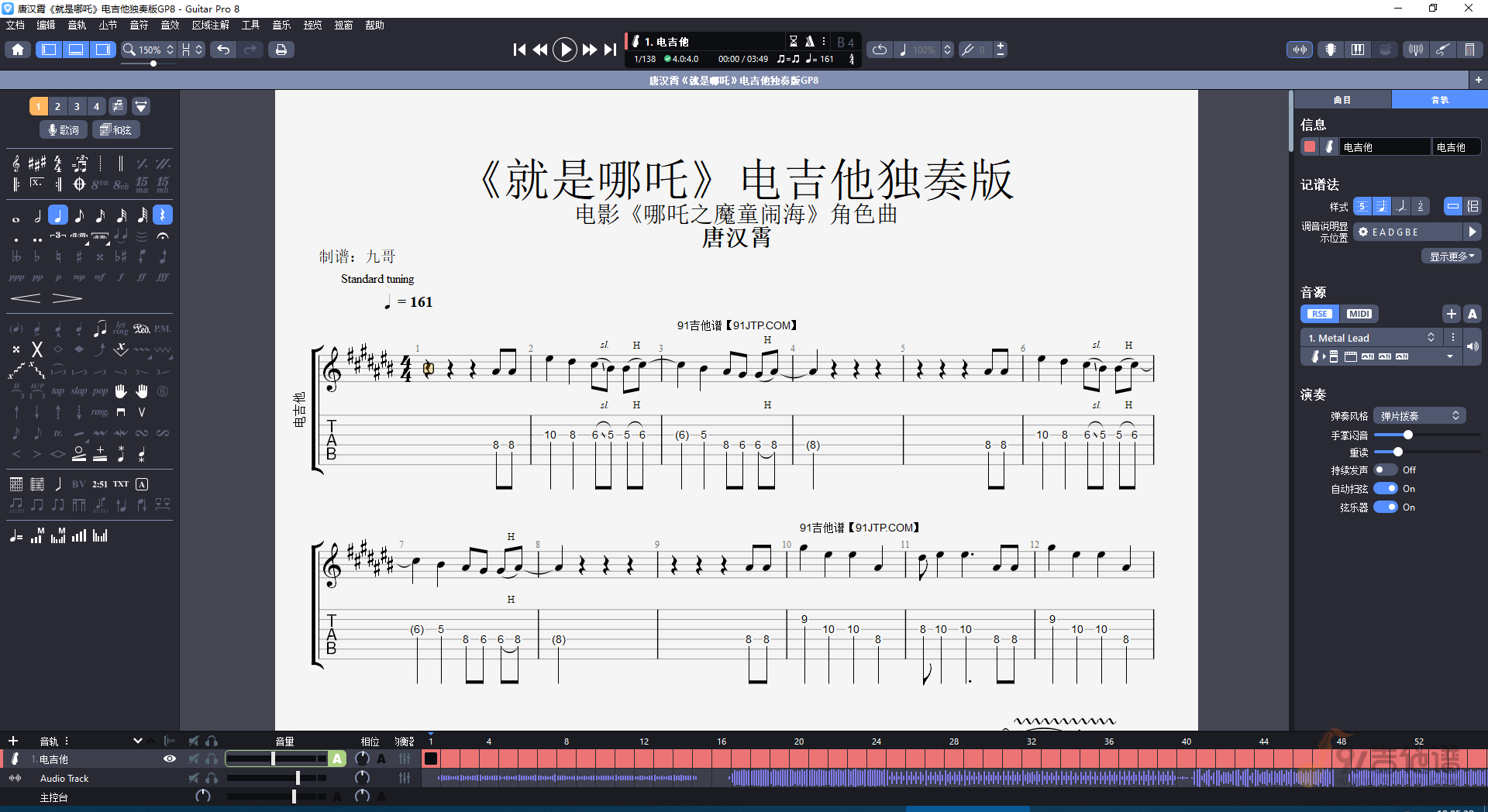Select the quarter note duration in palette
This screenshot has width=1488, height=812.
[x=58, y=215]
